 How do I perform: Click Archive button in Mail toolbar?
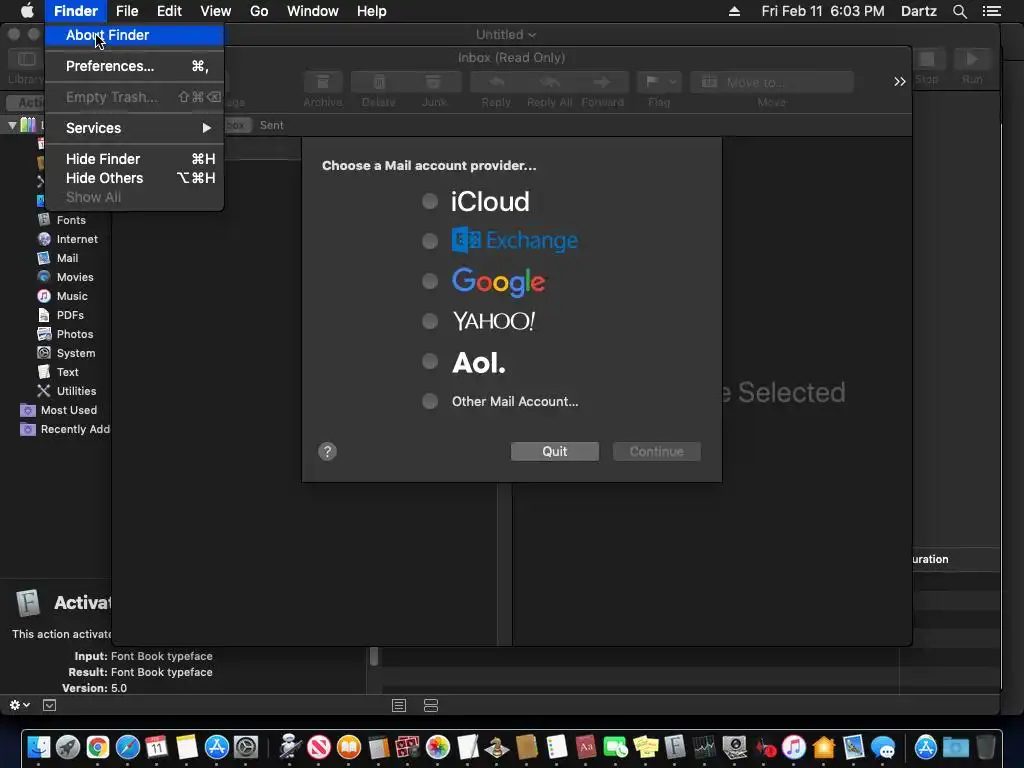click(x=323, y=82)
